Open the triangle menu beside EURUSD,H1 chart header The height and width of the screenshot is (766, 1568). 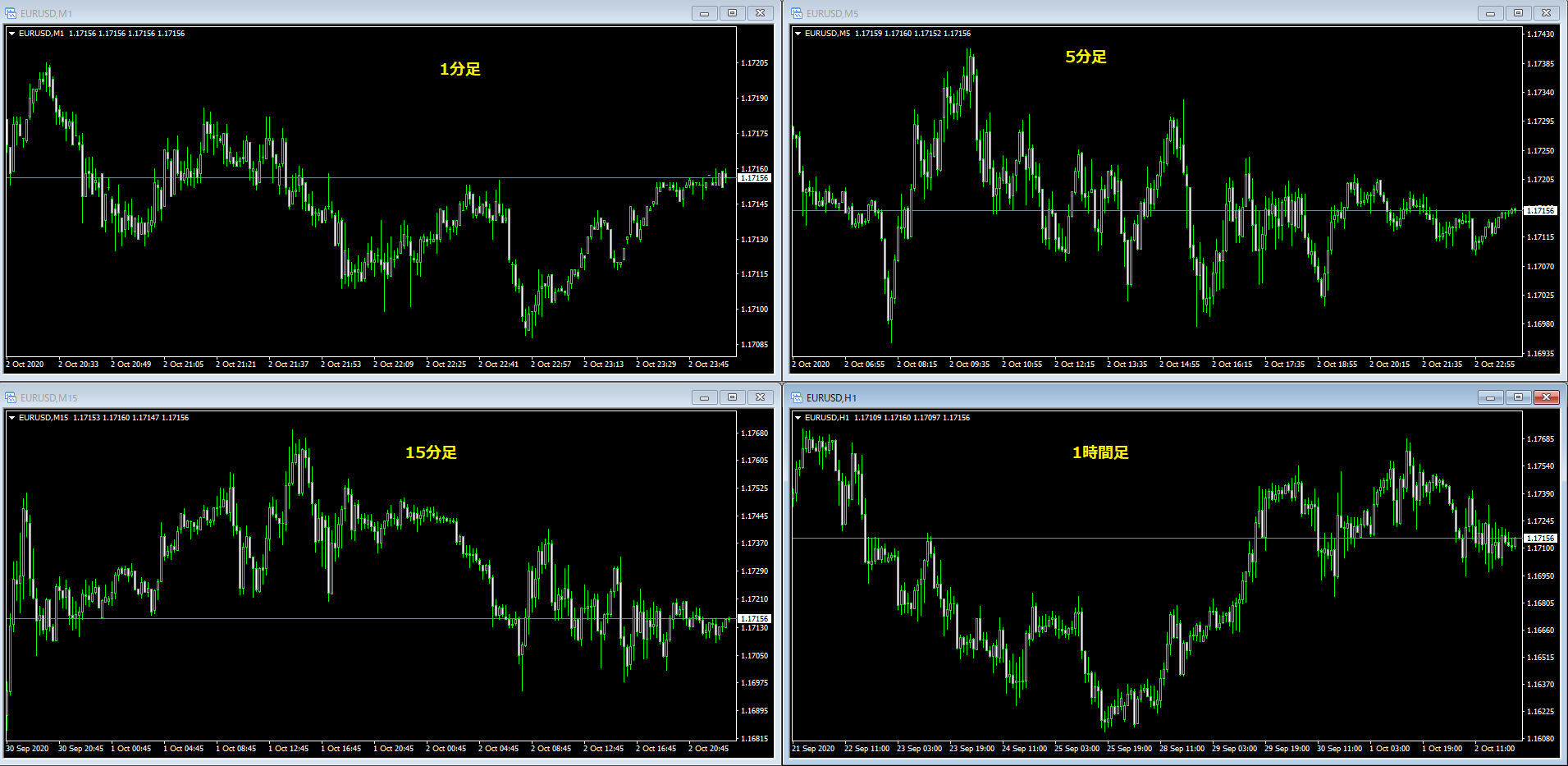(x=798, y=418)
